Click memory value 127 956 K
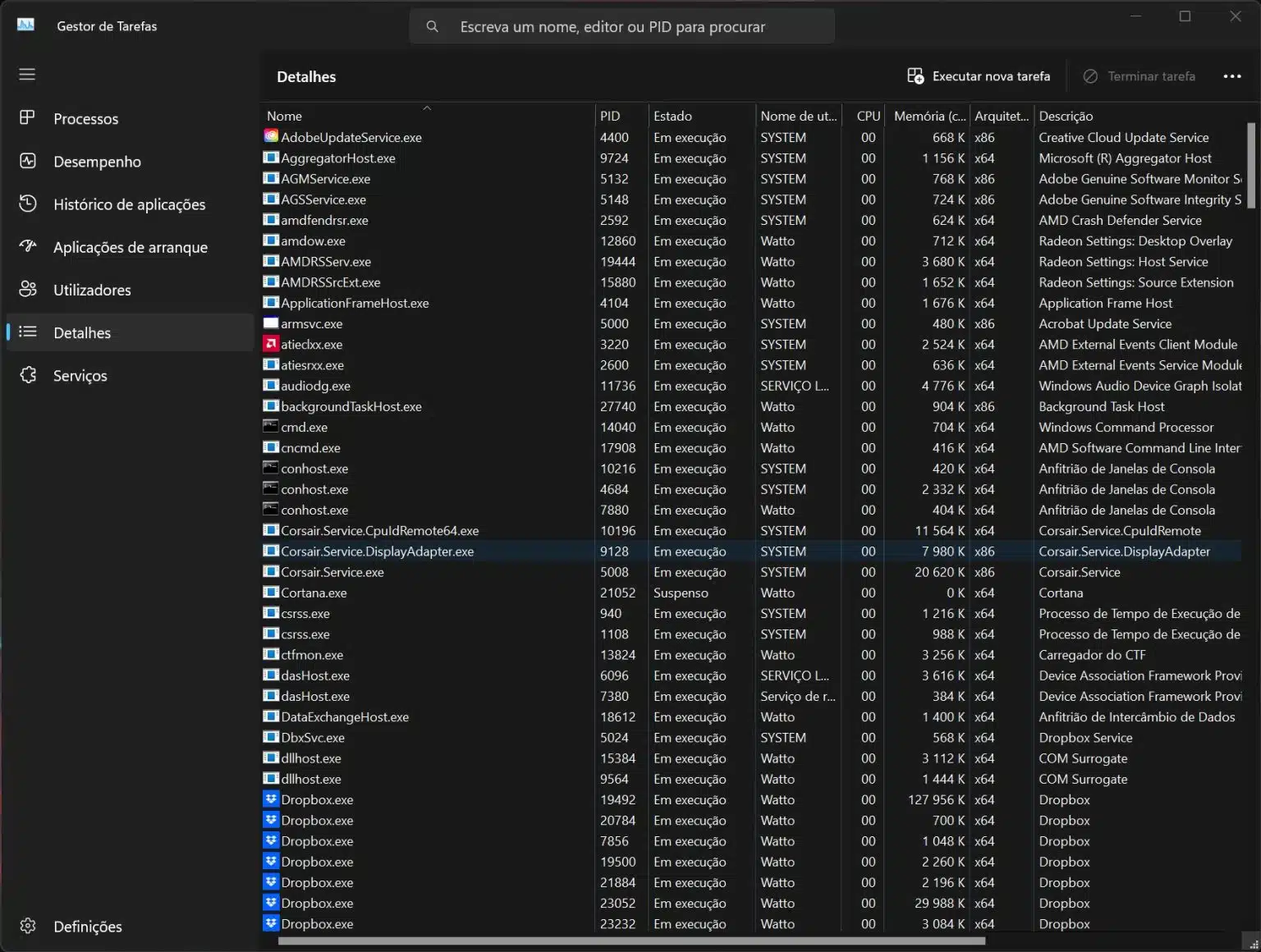 point(936,799)
